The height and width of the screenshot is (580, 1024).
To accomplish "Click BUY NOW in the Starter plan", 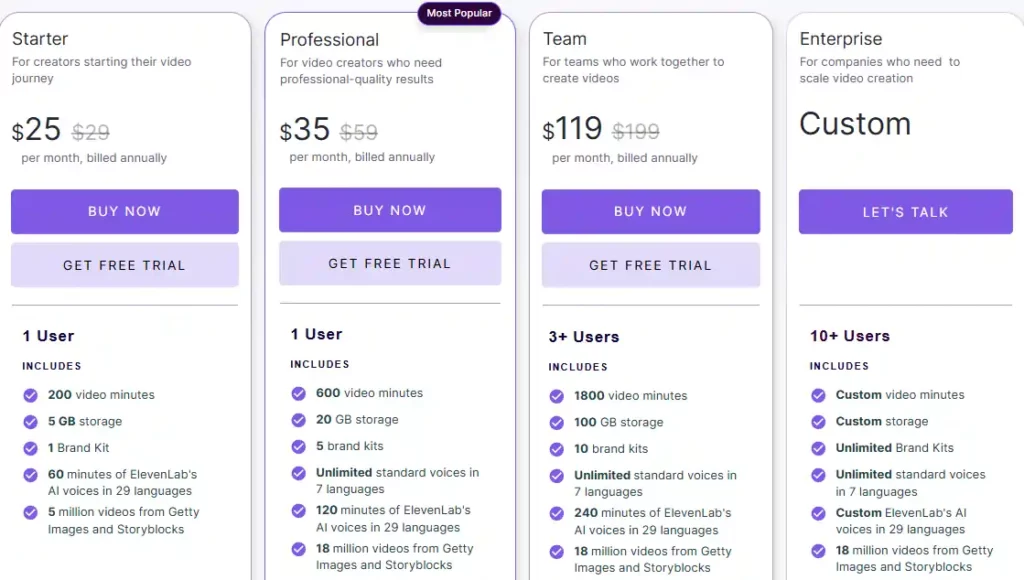I will tap(124, 211).
